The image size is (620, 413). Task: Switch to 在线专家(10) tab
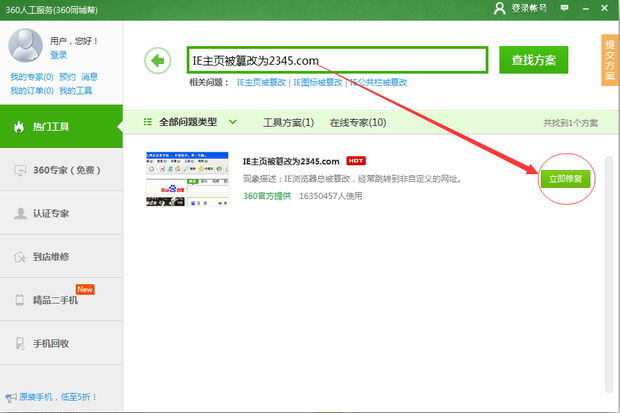coord(358,123)
